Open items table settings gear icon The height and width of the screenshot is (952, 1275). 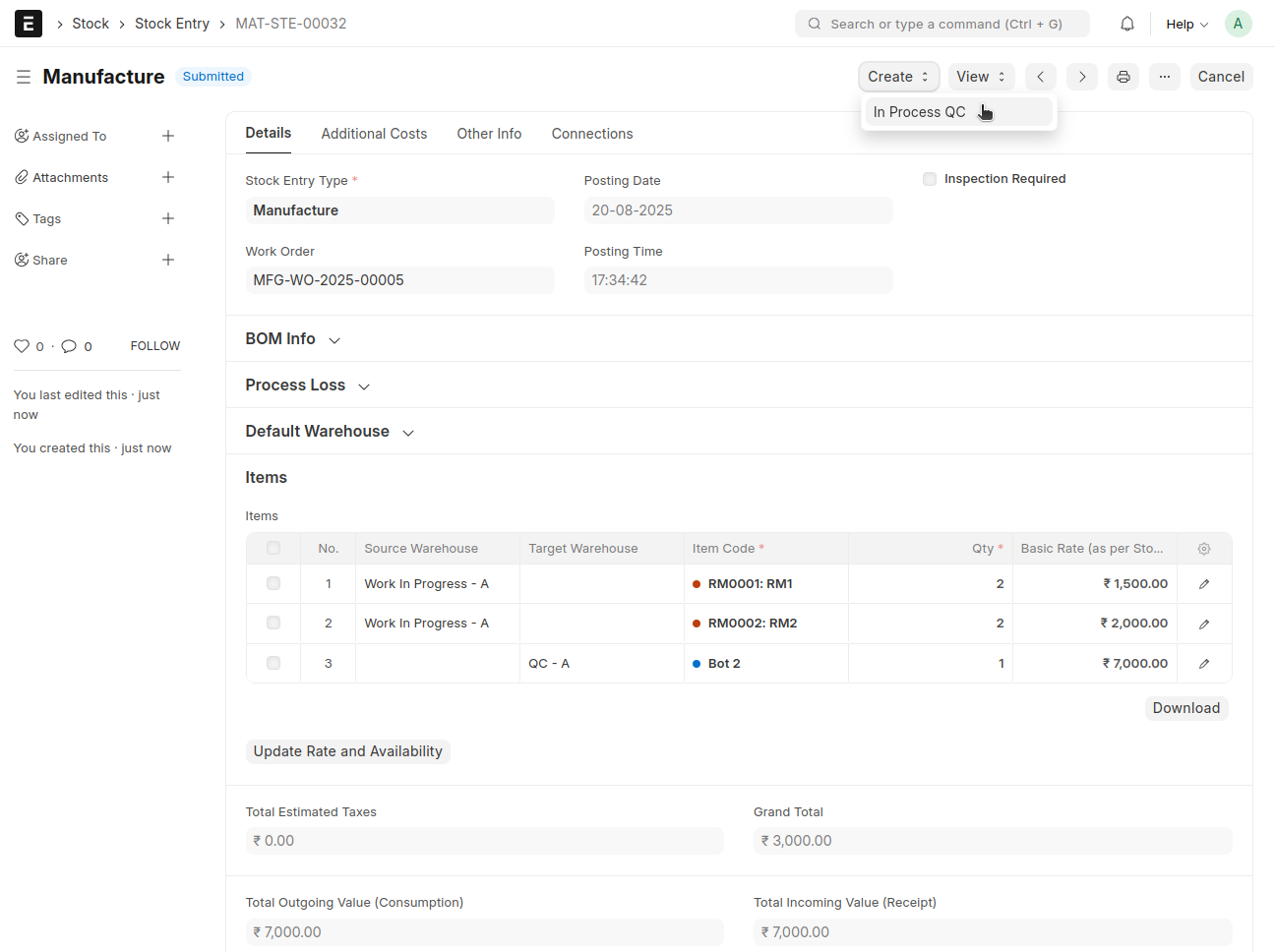[x=1204, y=549]
